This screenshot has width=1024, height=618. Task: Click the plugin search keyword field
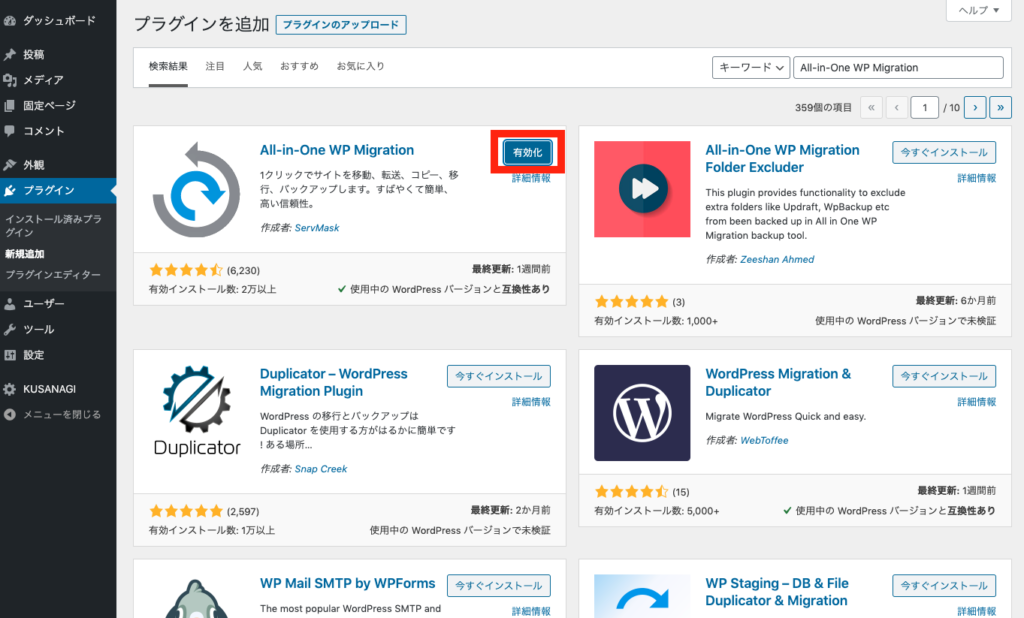pyautogui.click(x=898, y=67)
